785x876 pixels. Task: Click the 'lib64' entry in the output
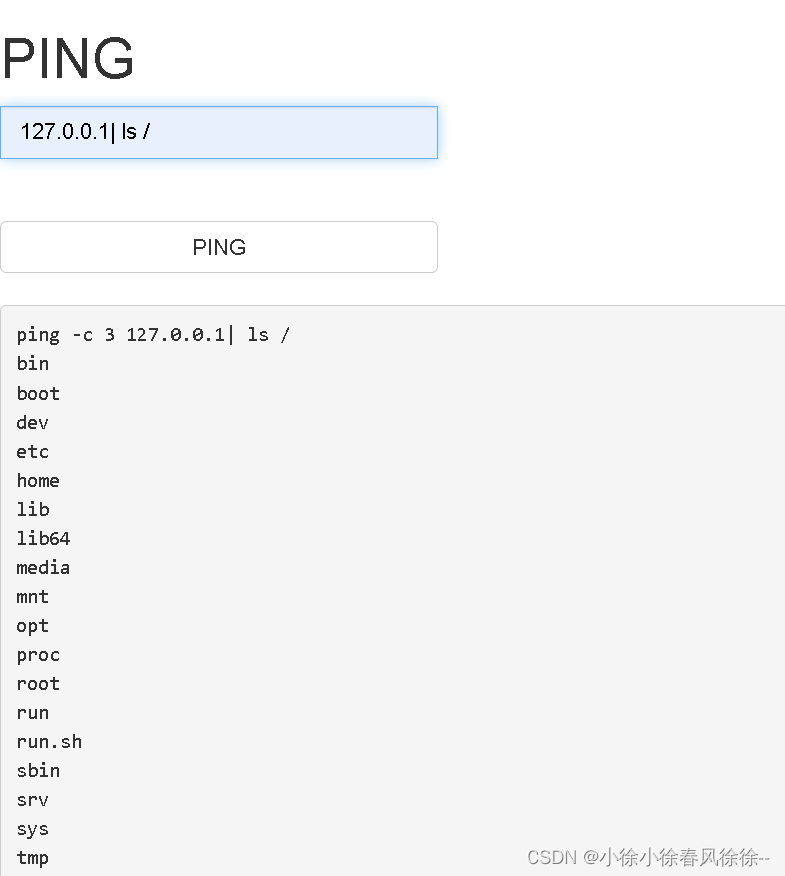43,538
